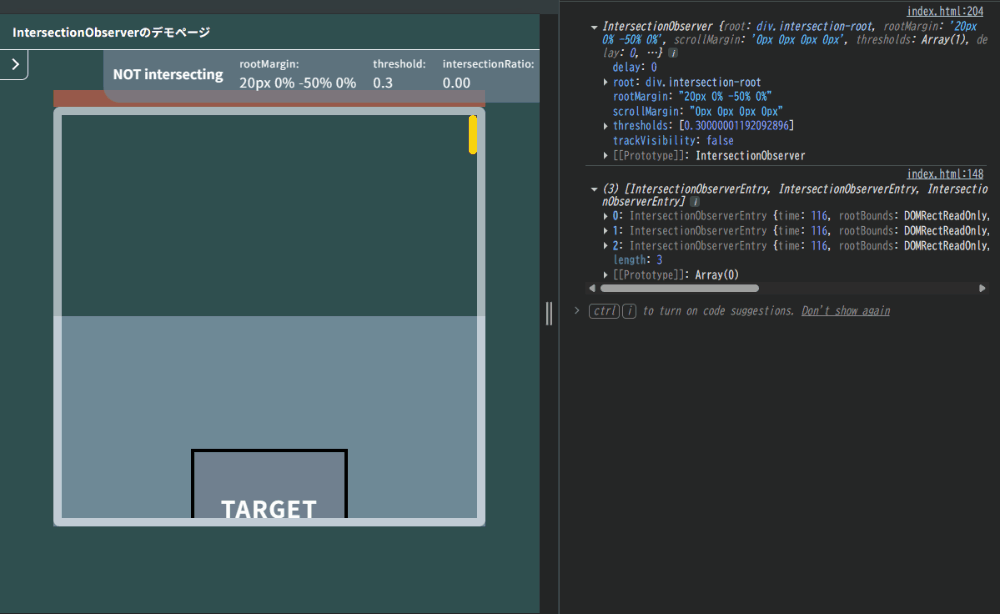The width and height of the screenshot is (1000, 614).
Task: Click the TARGET box in the demo
Action: point(269,485)
